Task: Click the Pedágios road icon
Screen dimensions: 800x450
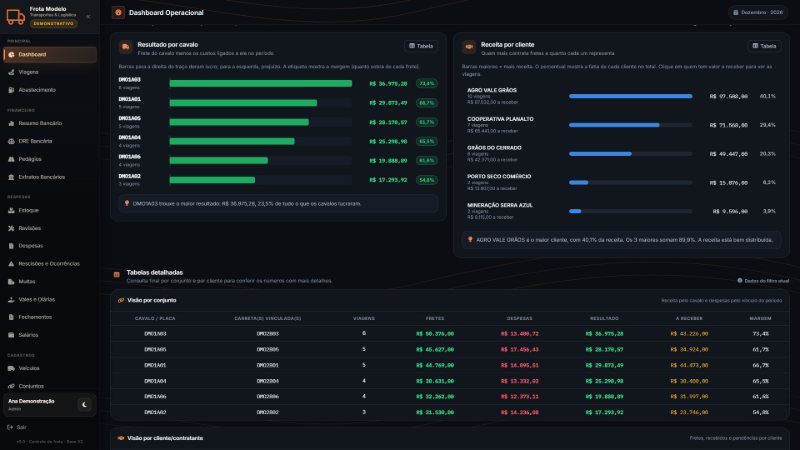Action: (x=11, y=159)
